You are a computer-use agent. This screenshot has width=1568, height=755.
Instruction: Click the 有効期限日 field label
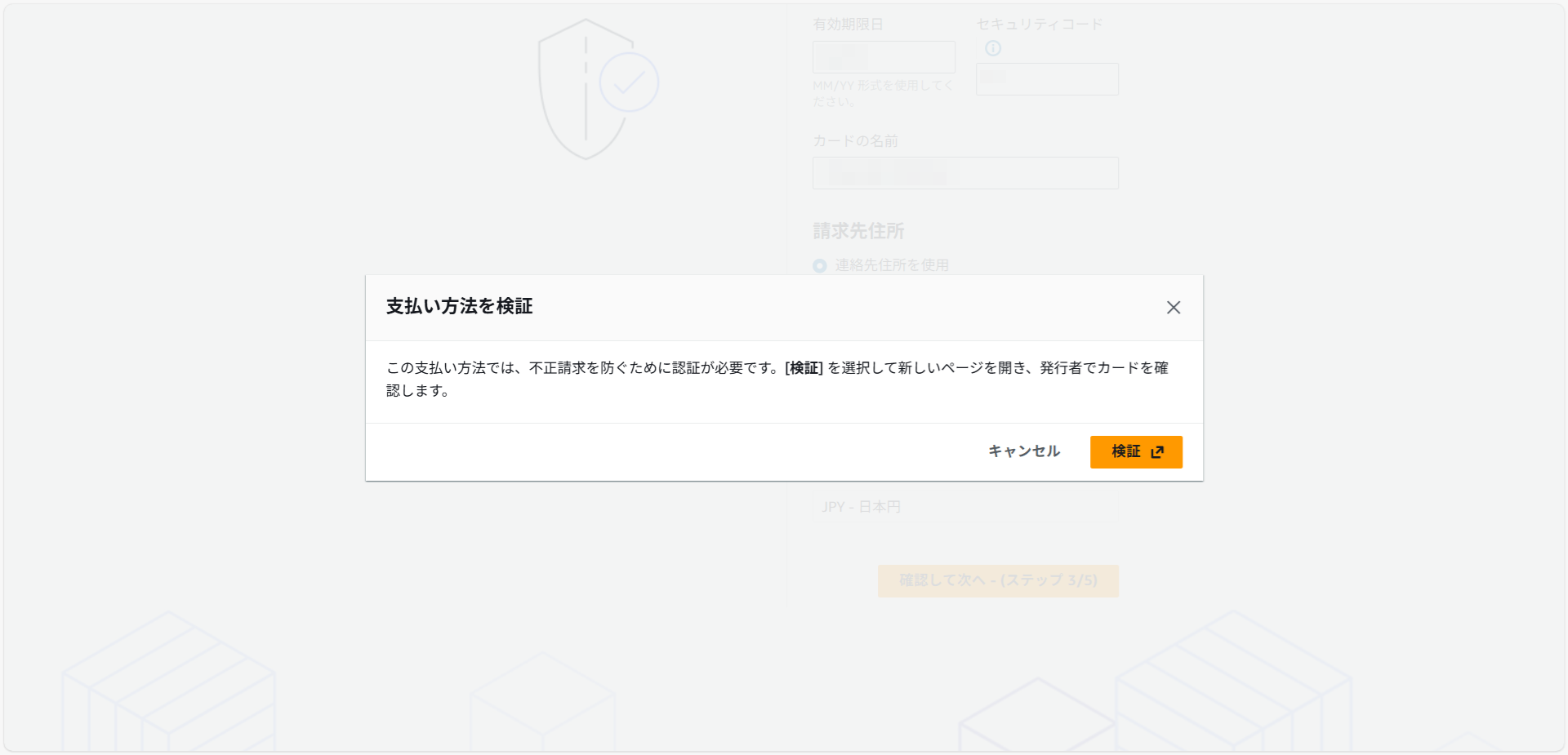tap(848, 24)
